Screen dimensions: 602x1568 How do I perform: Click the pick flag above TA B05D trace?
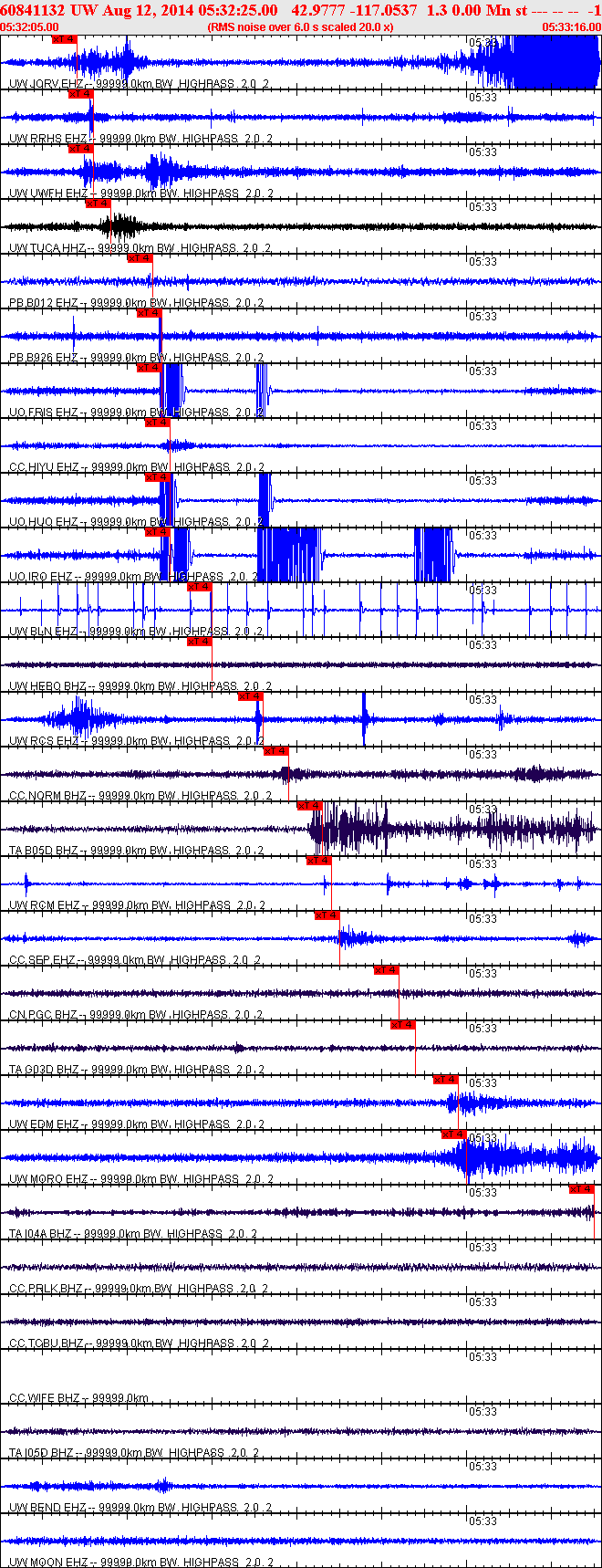pos(310,806)
